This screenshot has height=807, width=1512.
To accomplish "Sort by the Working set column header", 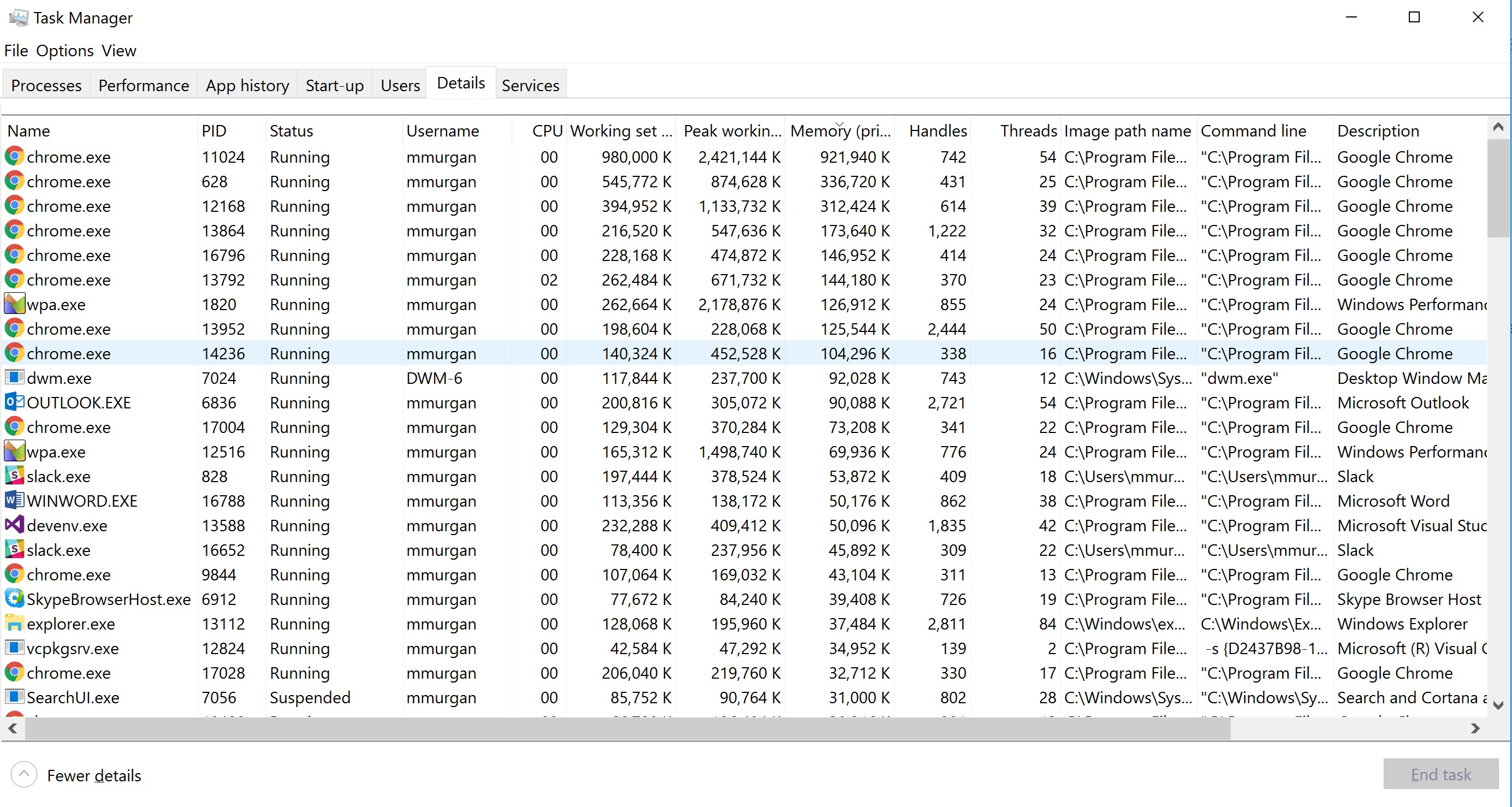I will [621, 130].
